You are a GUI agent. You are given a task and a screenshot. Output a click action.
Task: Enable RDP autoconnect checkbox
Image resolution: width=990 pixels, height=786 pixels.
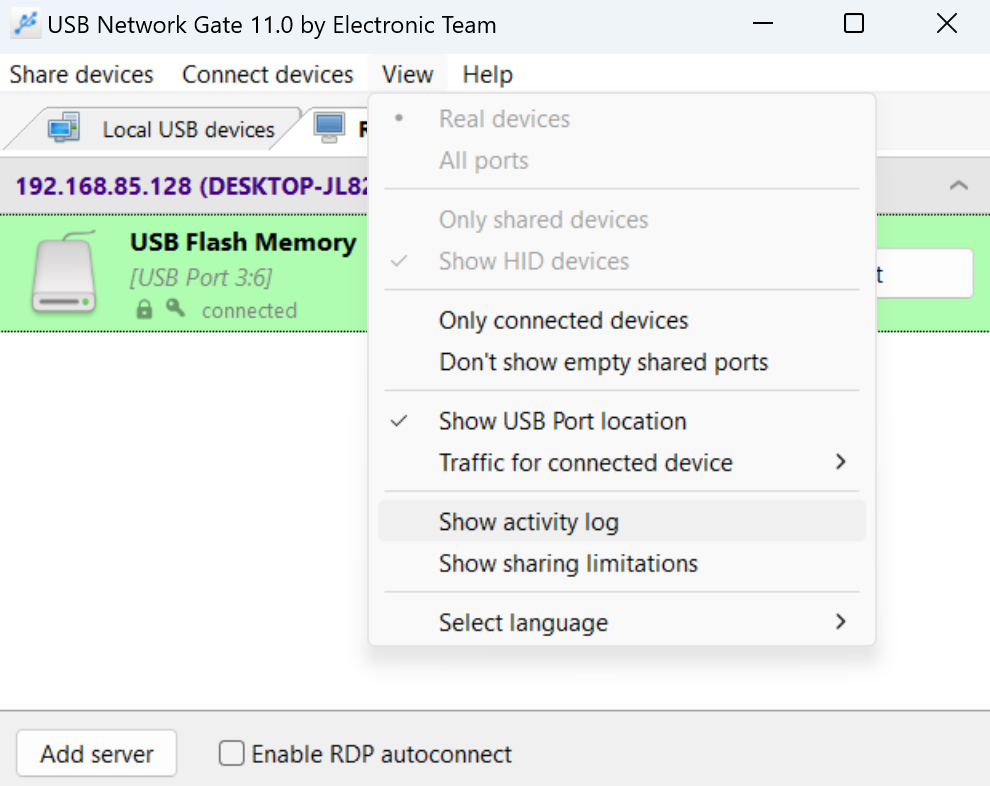point(232,753)
